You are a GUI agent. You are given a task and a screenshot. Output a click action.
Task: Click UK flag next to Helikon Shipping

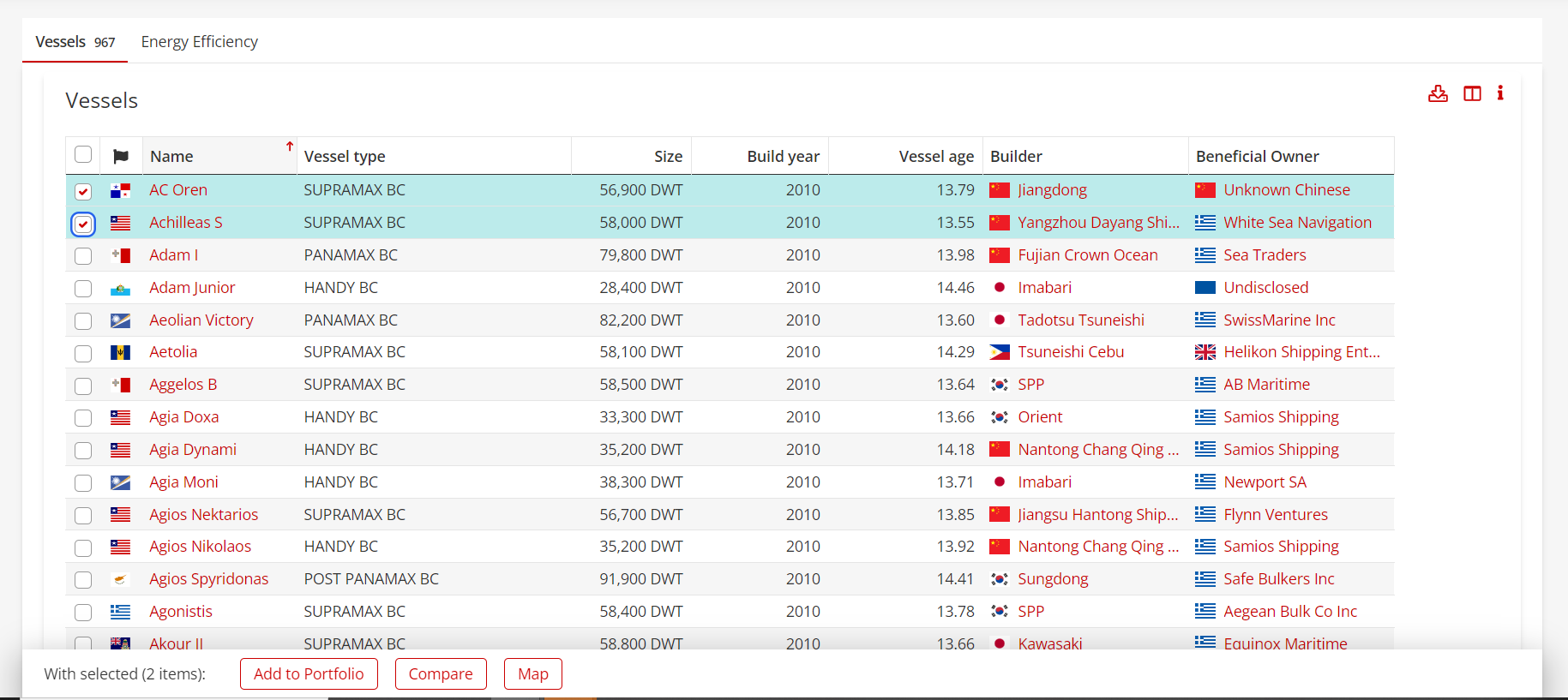pyautogui.click(x=1205, y=352)
